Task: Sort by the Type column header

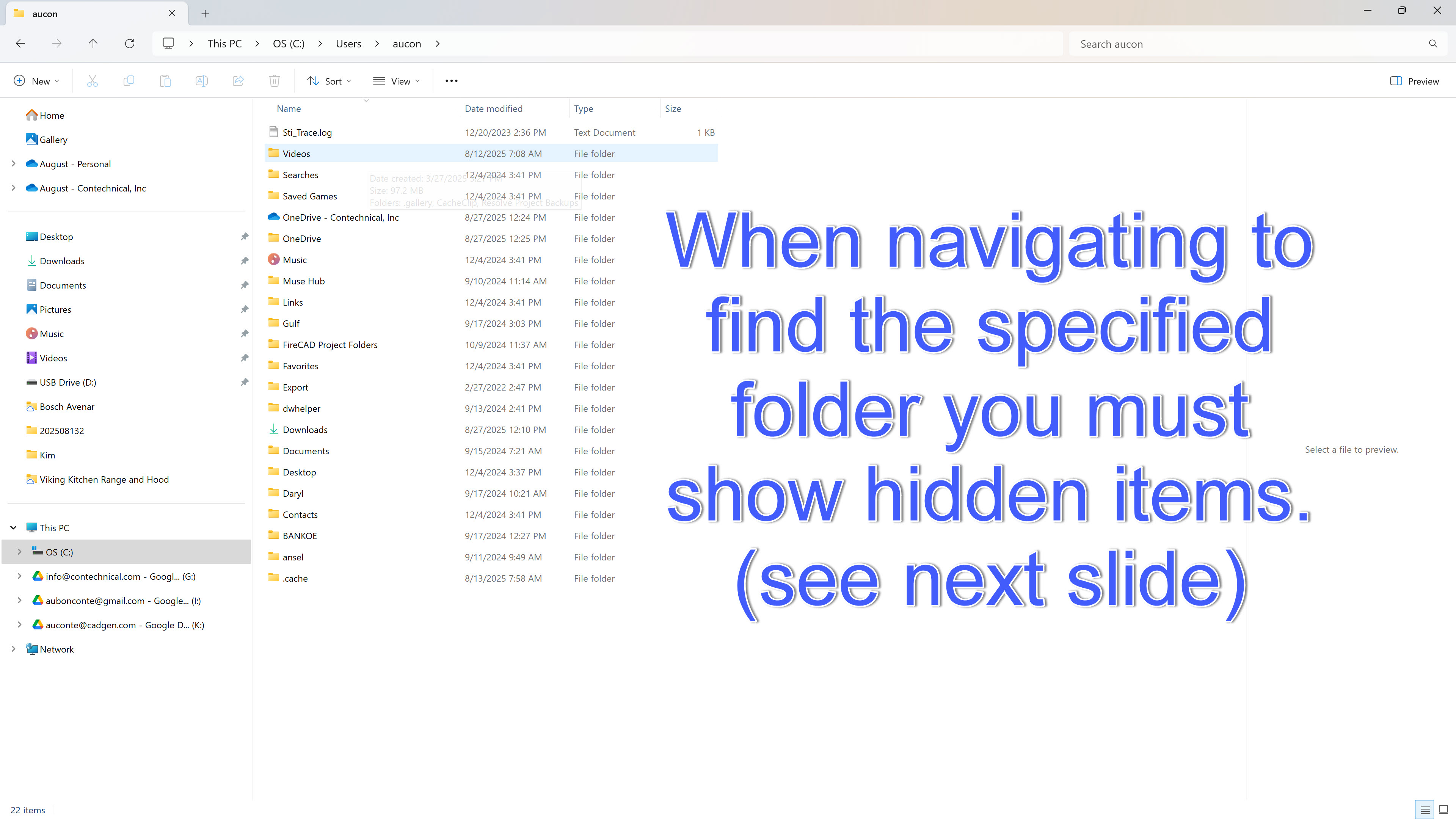Action: point(615,108)
